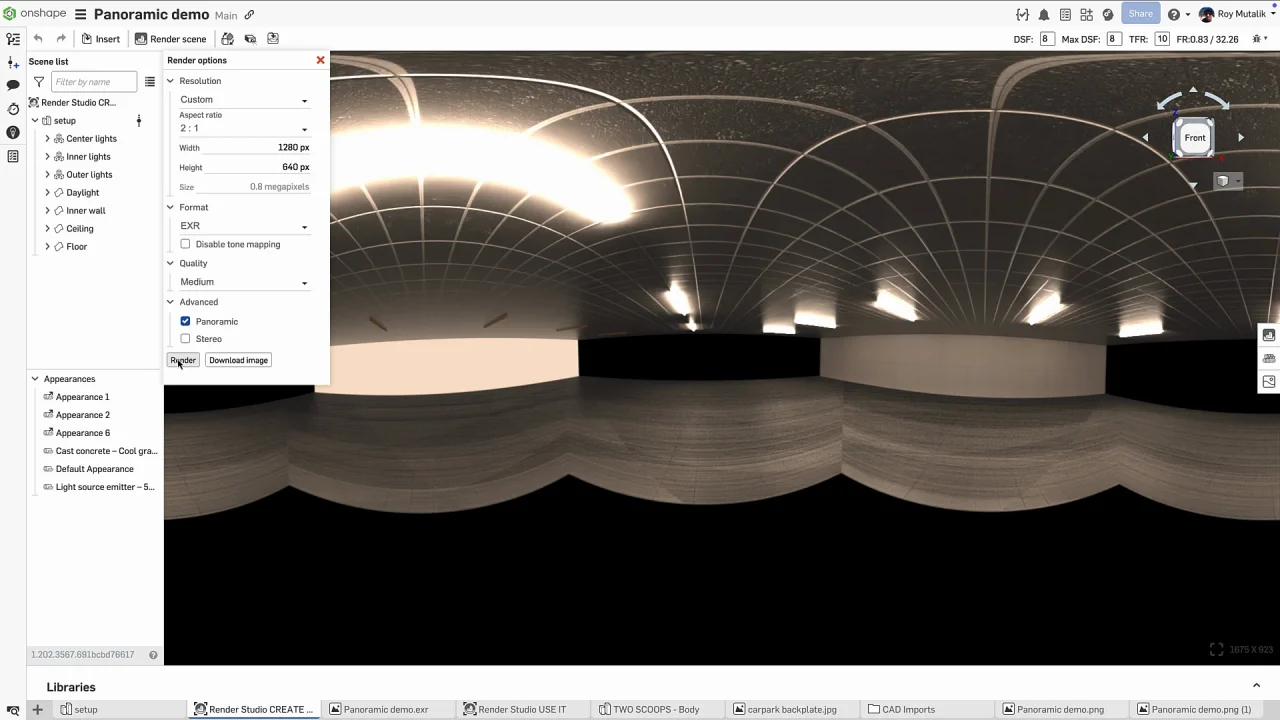Click the Filter by name field
1280x720 pixels.
(94, 82)
